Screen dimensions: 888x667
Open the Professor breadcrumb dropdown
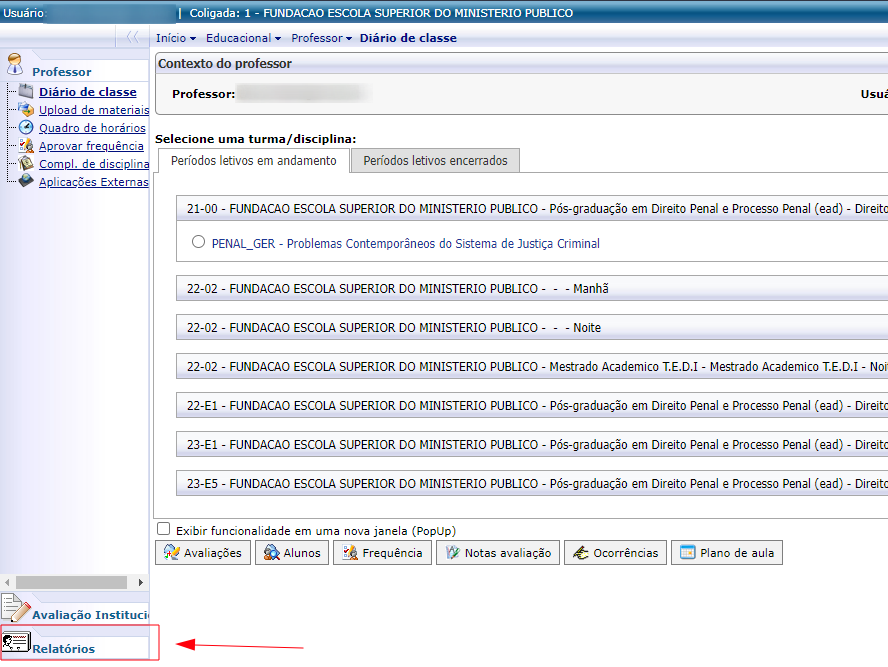(x=322, y=38)
